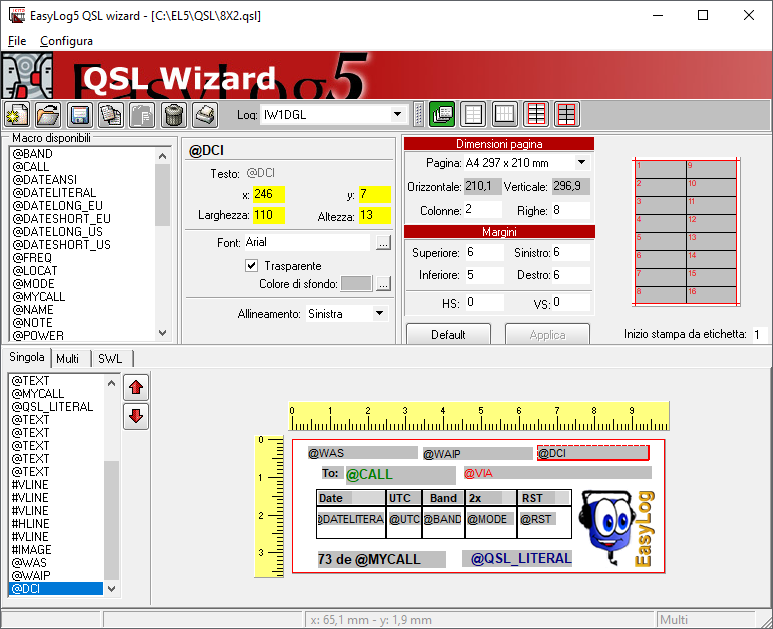This screenshot has width=773, height=629.
Task: Click label 9 in page preview
Action: [x=711, y=170]
